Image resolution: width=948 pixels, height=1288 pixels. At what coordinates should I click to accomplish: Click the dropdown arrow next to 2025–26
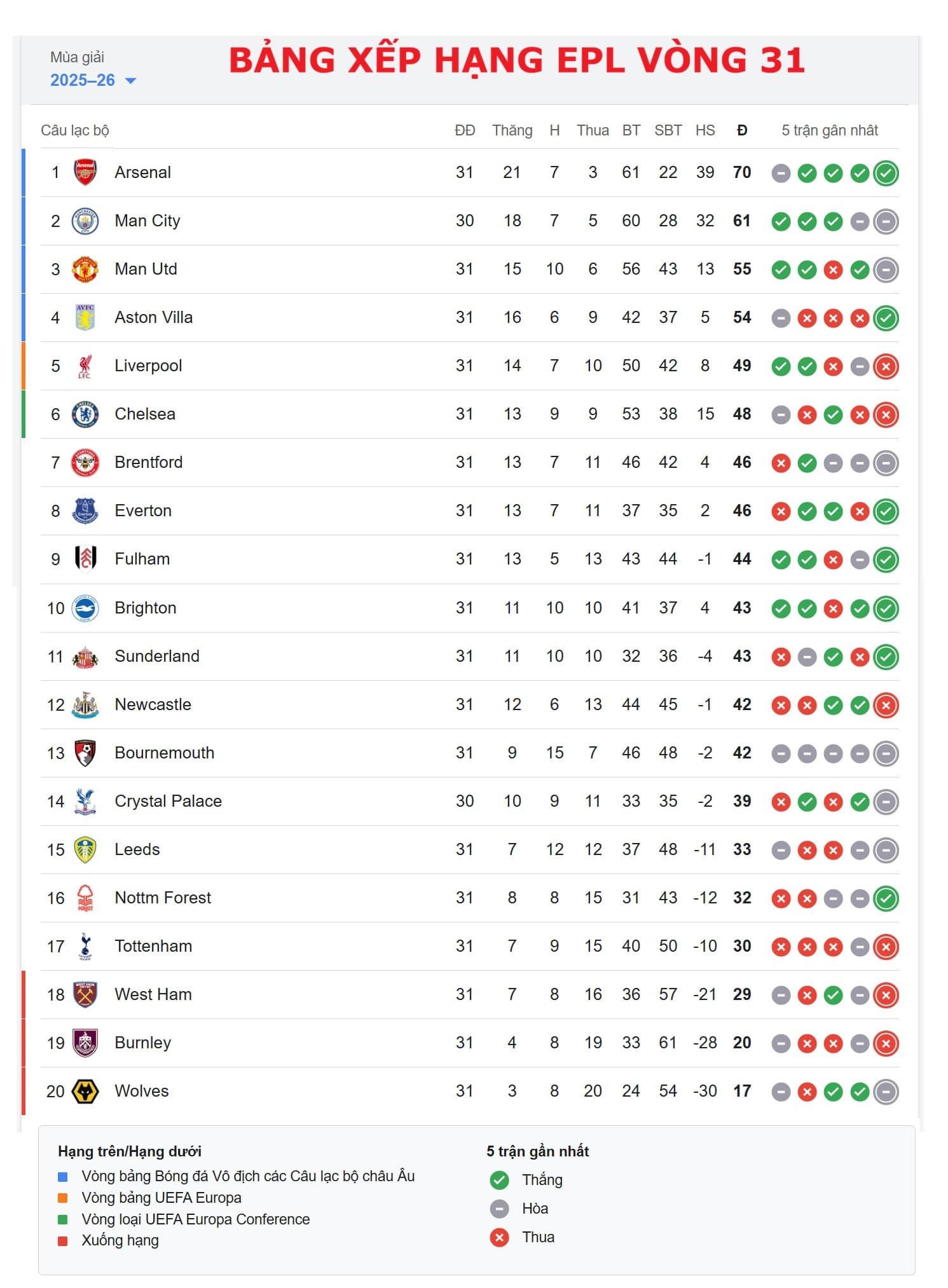(131, 81)
